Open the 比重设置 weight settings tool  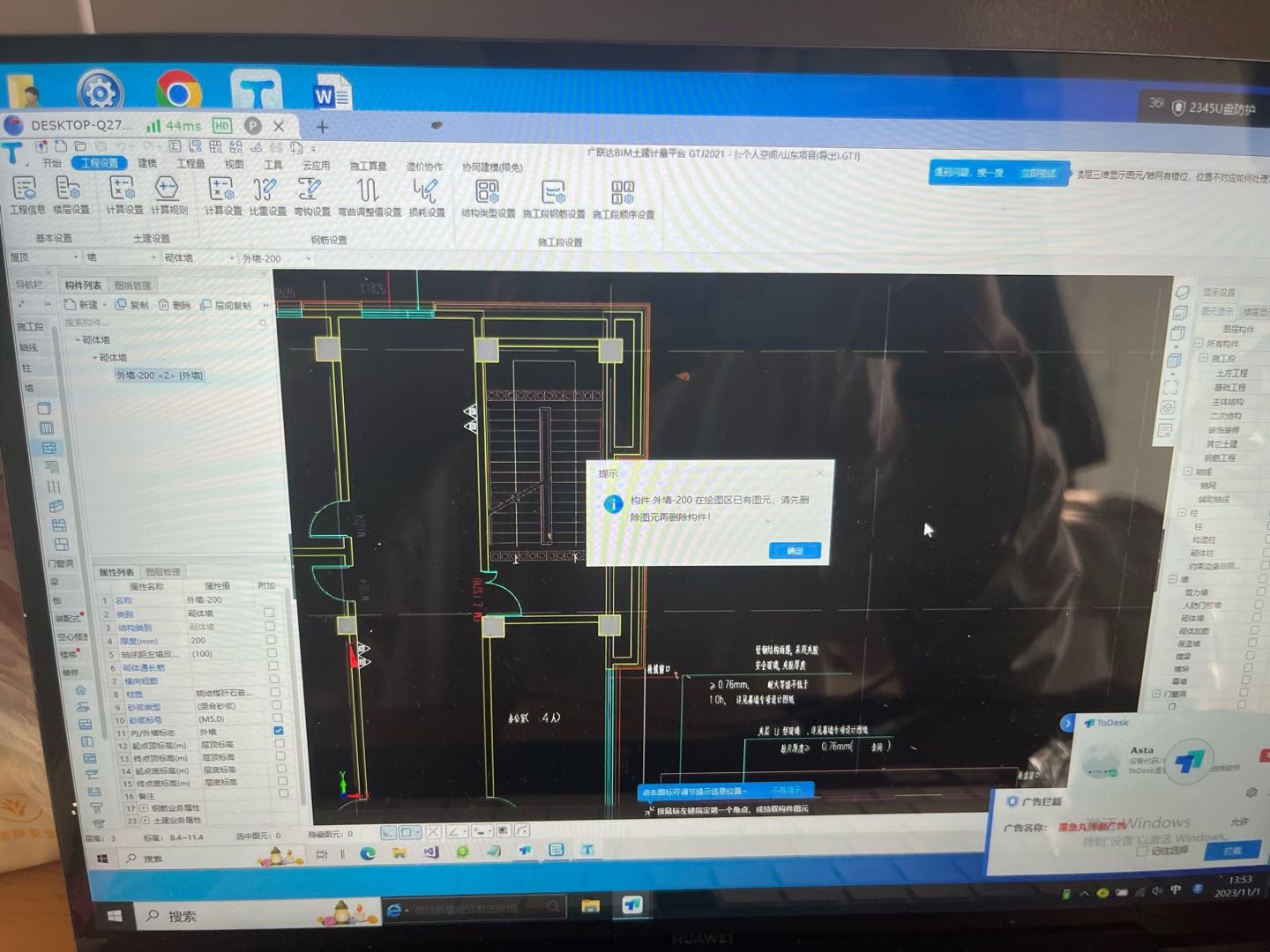[267, 196]
